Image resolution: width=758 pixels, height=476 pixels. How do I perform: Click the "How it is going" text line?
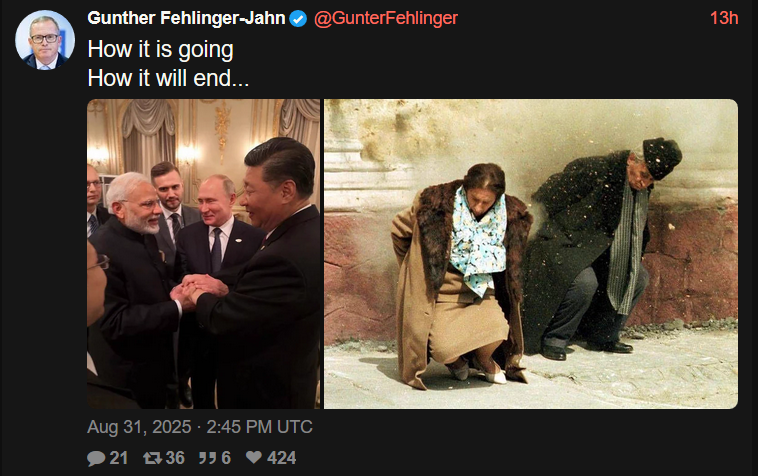tap(160, 50)
